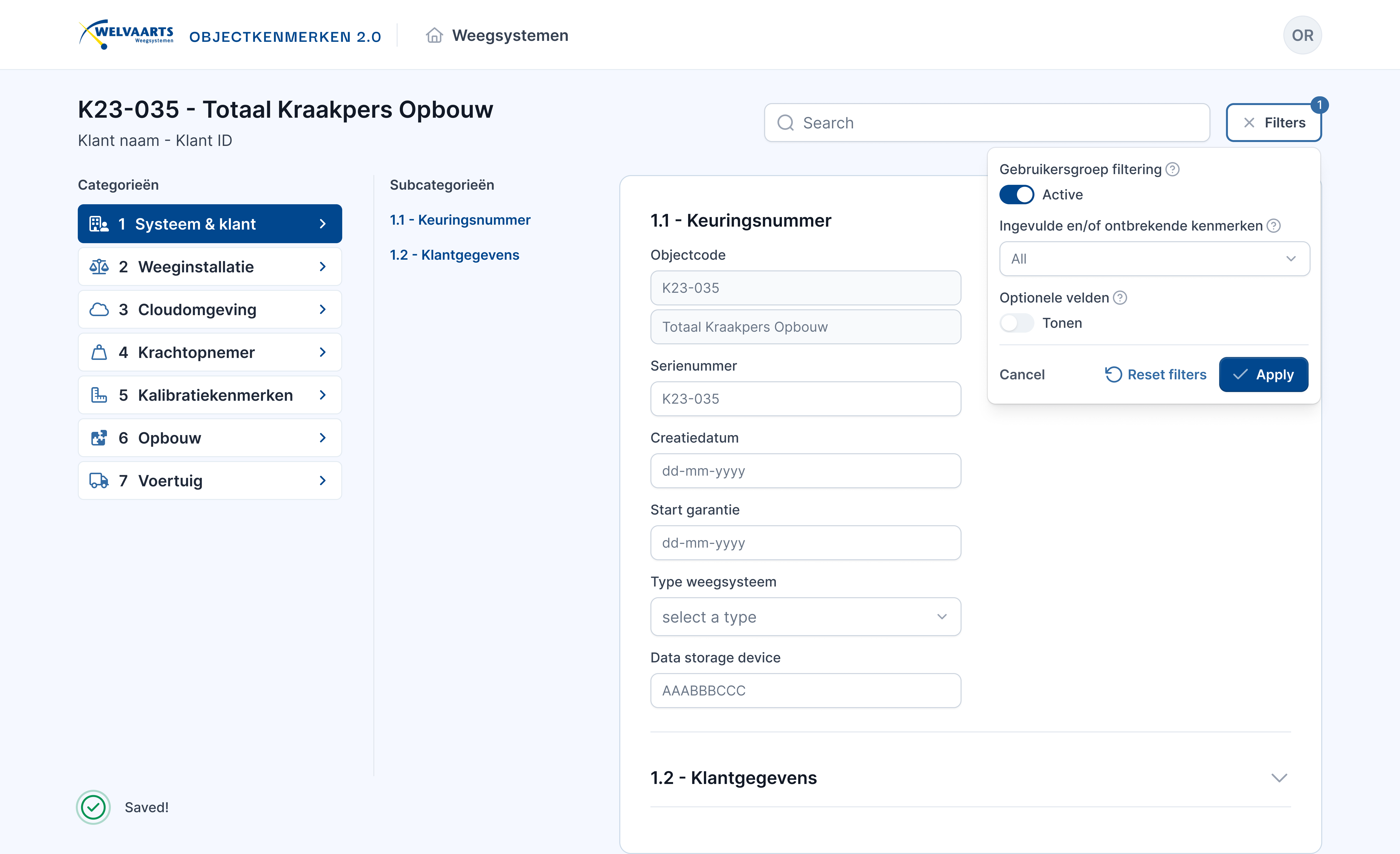
Task: Click help icon beside Ingevulde en/of ontbrekende kenmerken
Action: pos(1273,226)
